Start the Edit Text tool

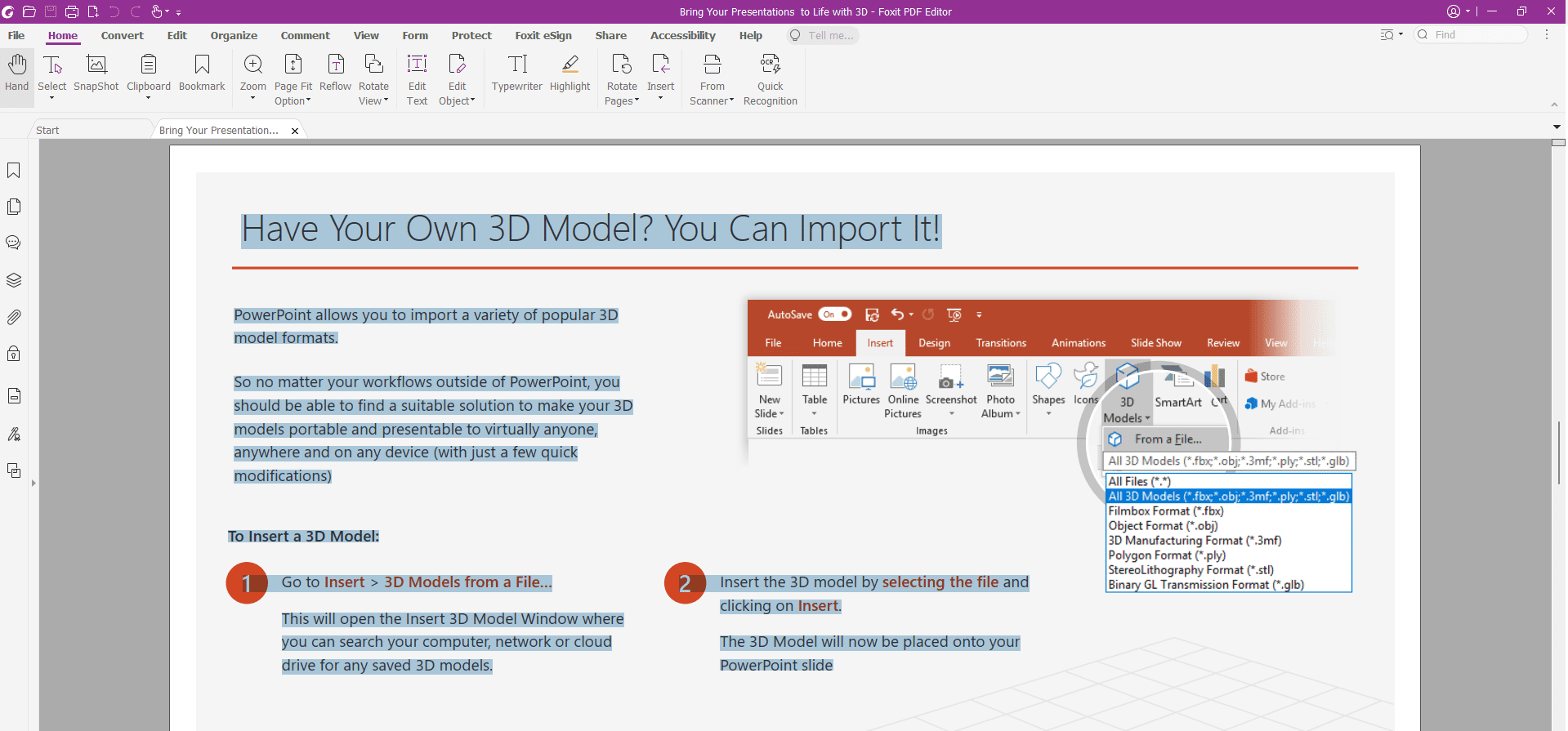click(x=417, y=79)
